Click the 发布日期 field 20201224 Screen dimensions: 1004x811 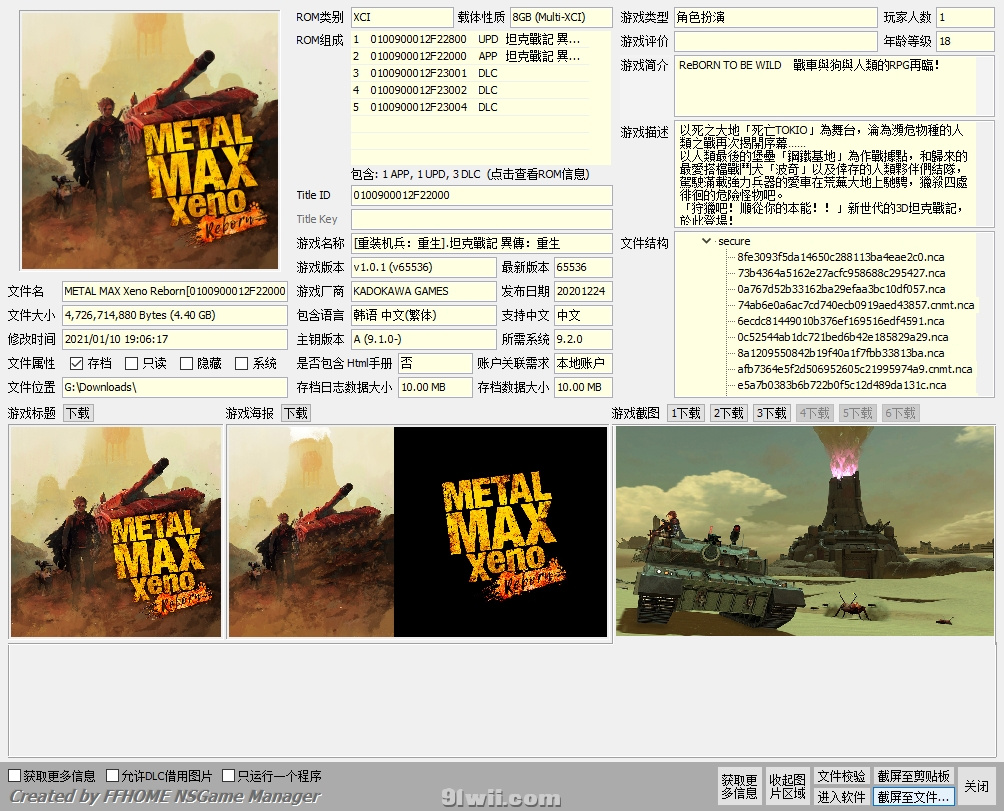583,291
